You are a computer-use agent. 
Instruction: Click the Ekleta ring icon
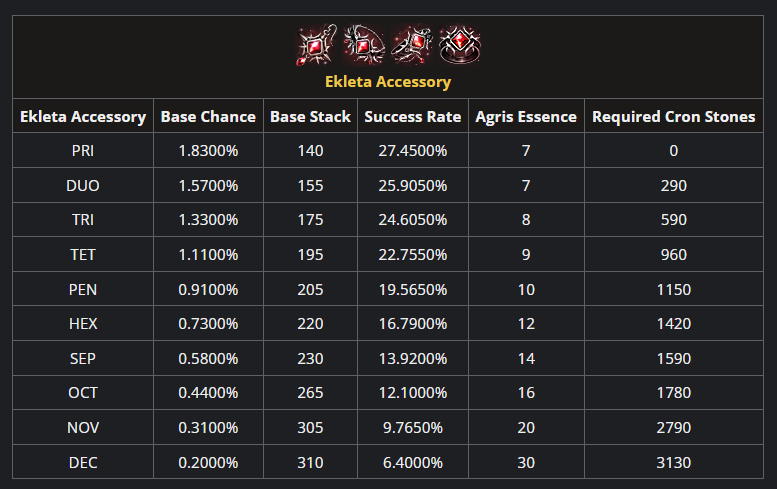460,45
